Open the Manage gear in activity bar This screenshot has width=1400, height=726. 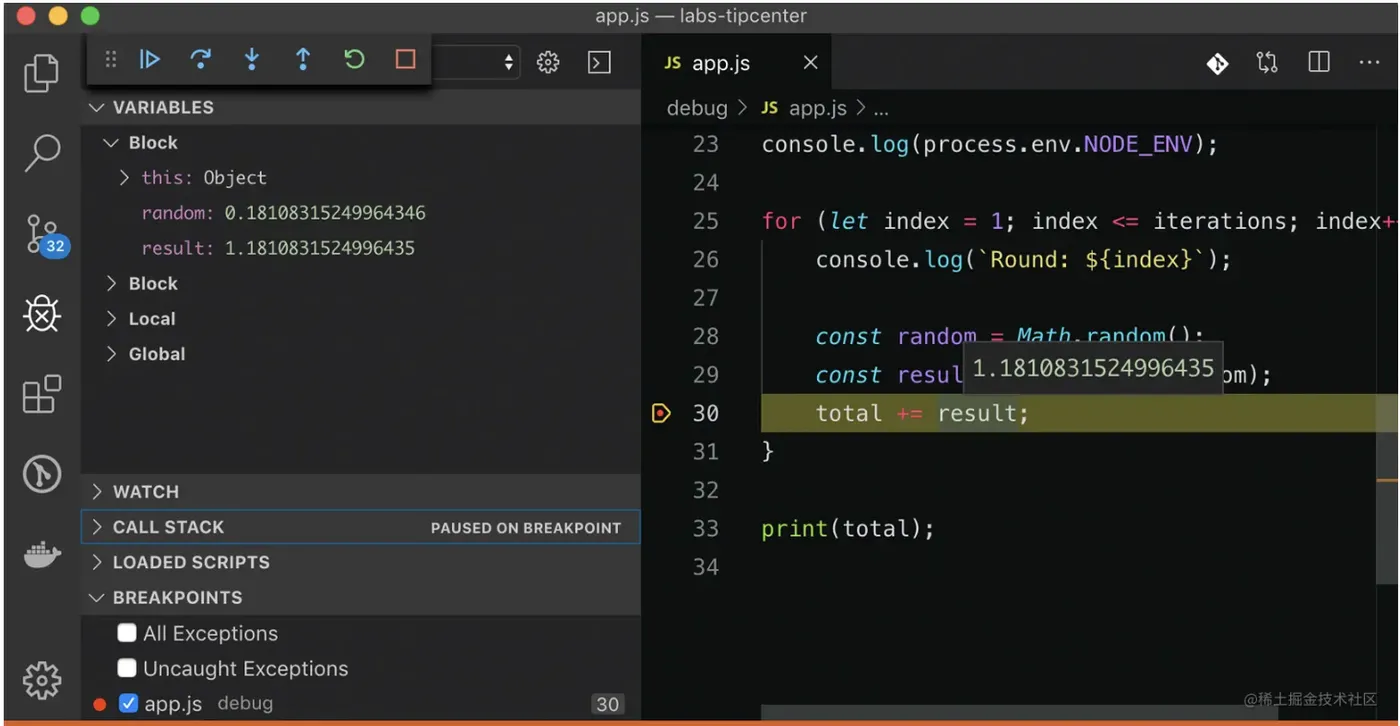pyautogui.click(x=42, y=680)
